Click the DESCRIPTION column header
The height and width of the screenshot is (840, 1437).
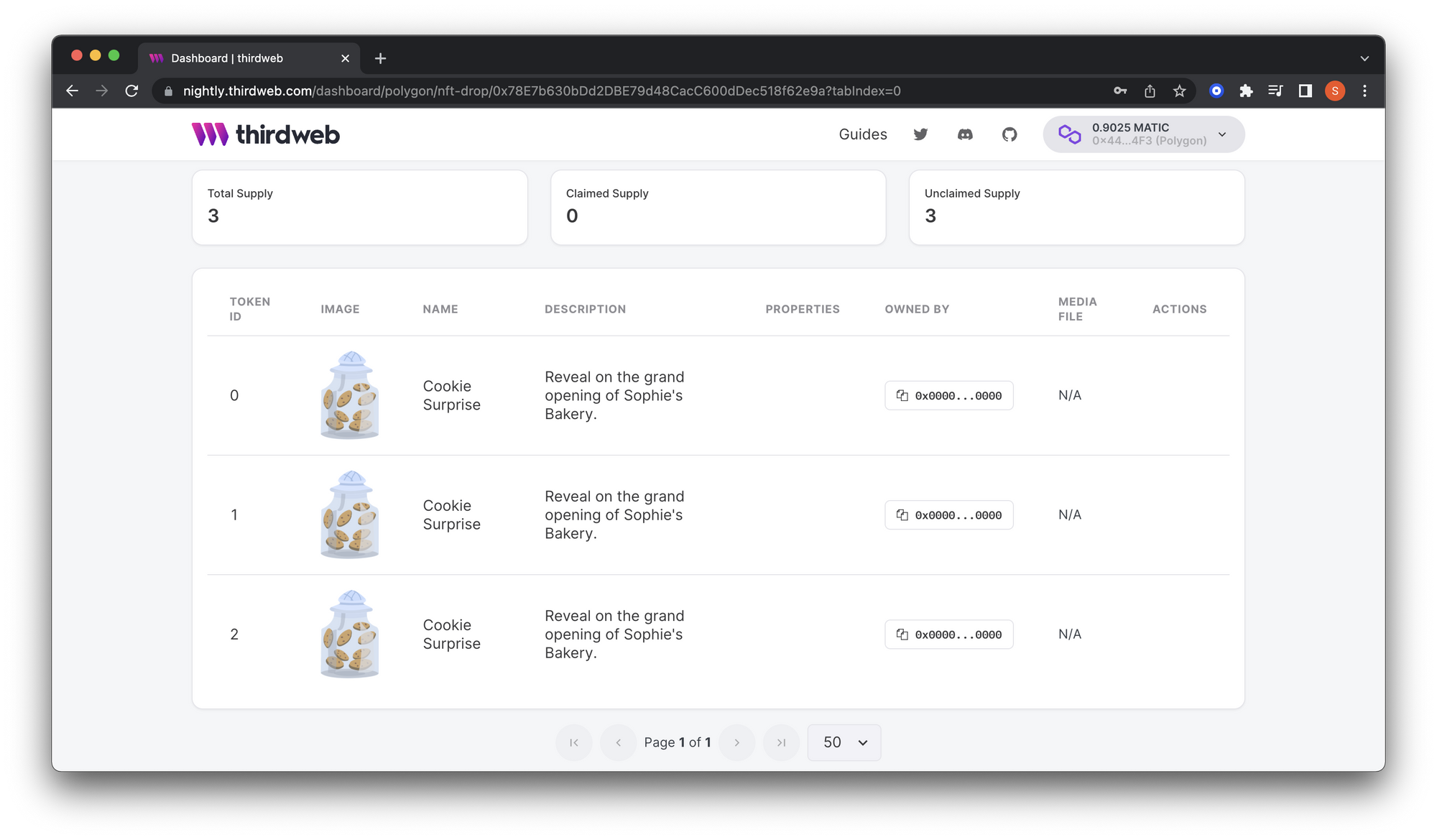pos(585,309)
